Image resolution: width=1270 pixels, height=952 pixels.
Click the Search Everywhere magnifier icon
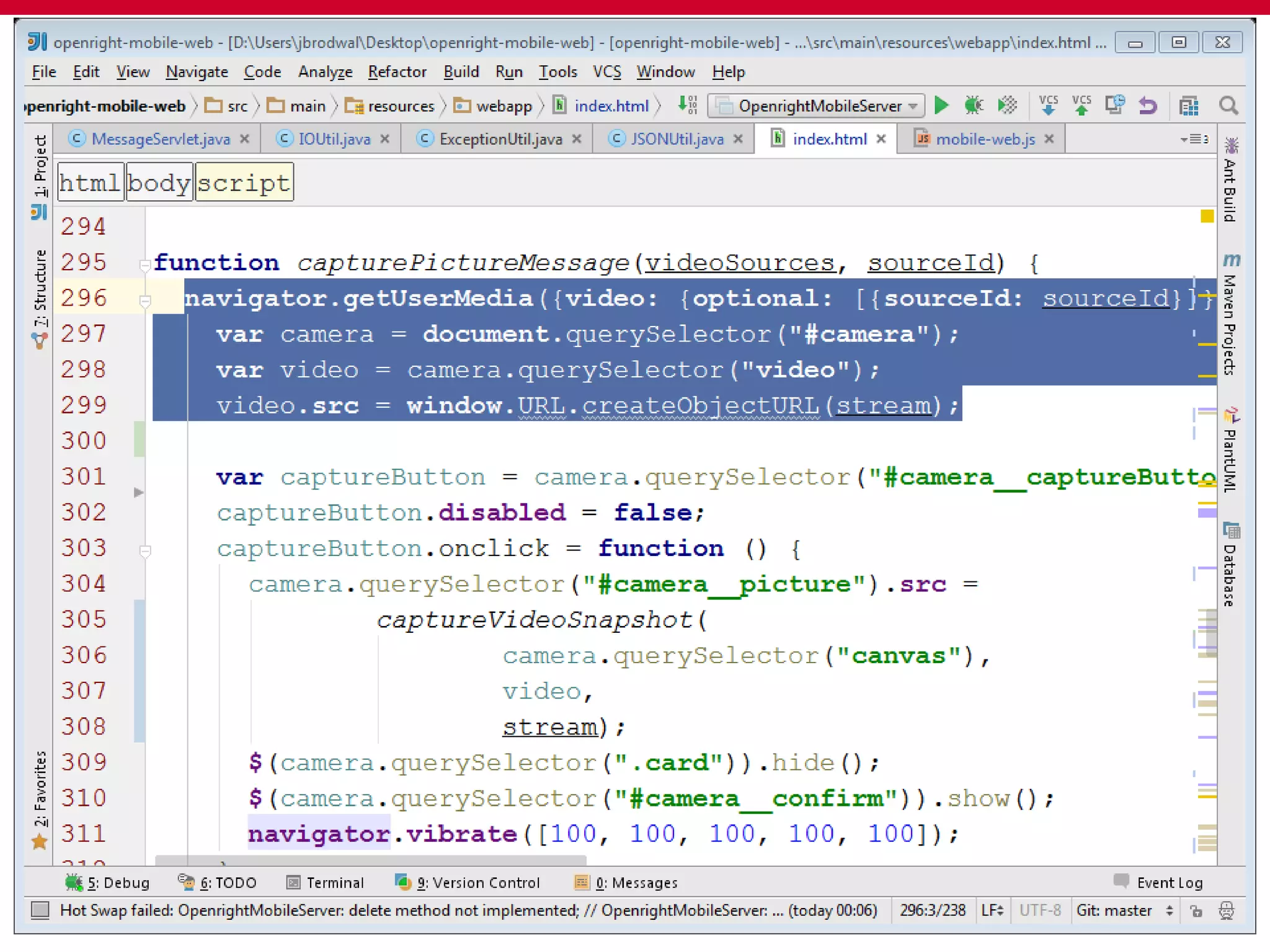1228,105
